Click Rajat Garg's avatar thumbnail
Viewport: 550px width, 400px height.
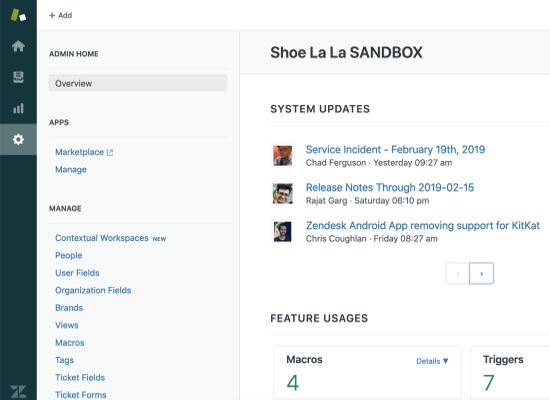(x=282, y=193)
